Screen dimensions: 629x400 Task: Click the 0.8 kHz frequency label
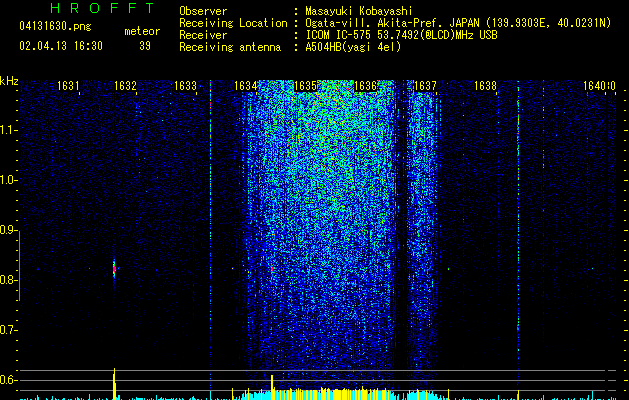[x=8, y=280]
